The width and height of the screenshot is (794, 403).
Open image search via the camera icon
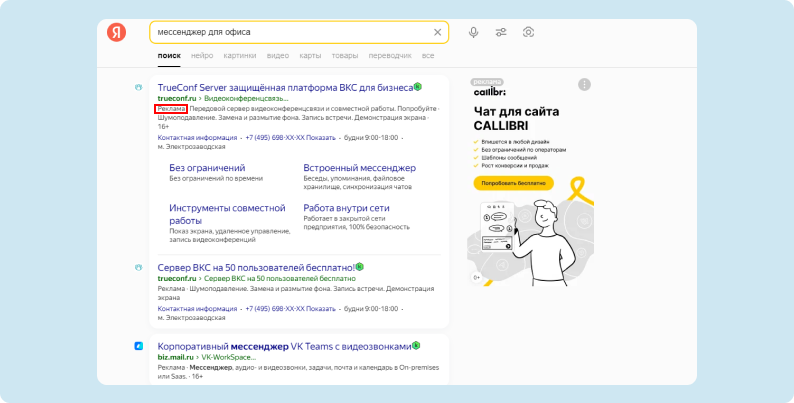coord(529,32)
